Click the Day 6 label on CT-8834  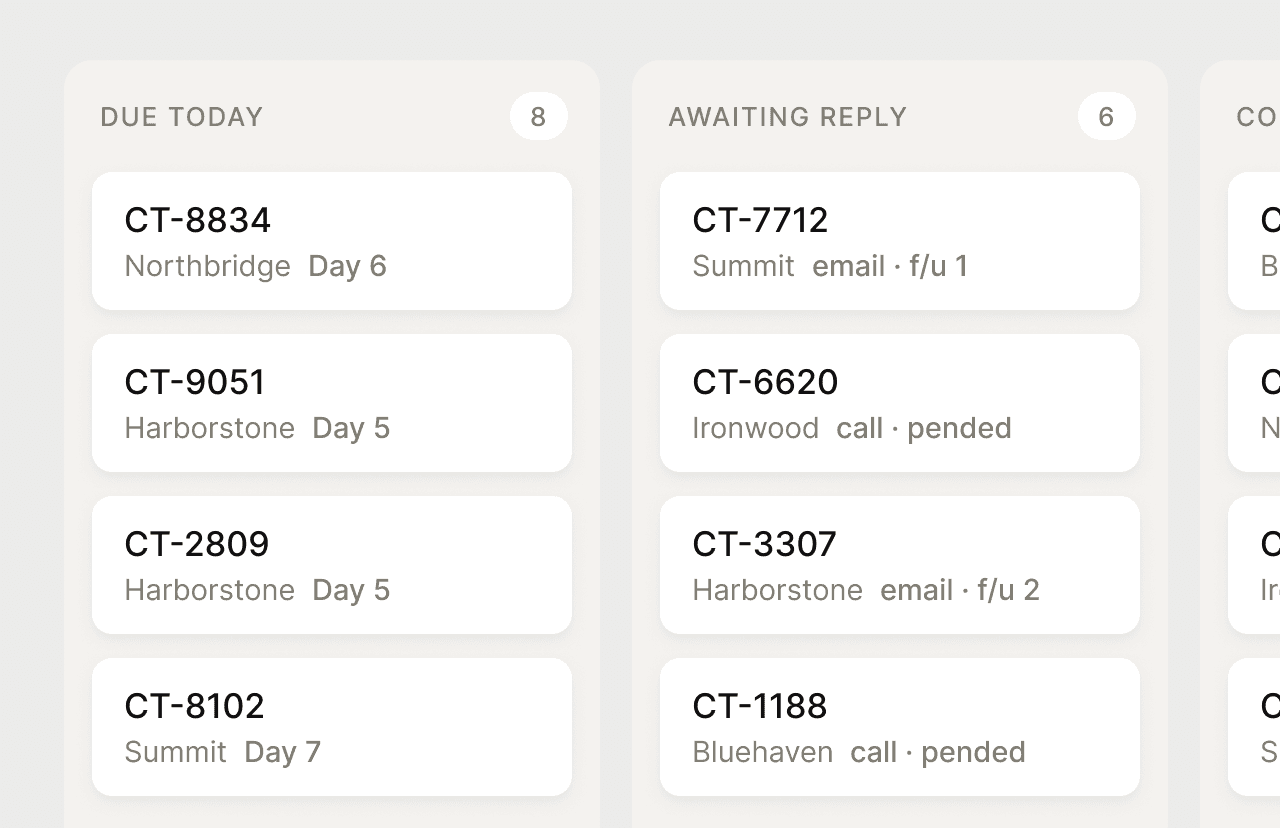point(347,266)
